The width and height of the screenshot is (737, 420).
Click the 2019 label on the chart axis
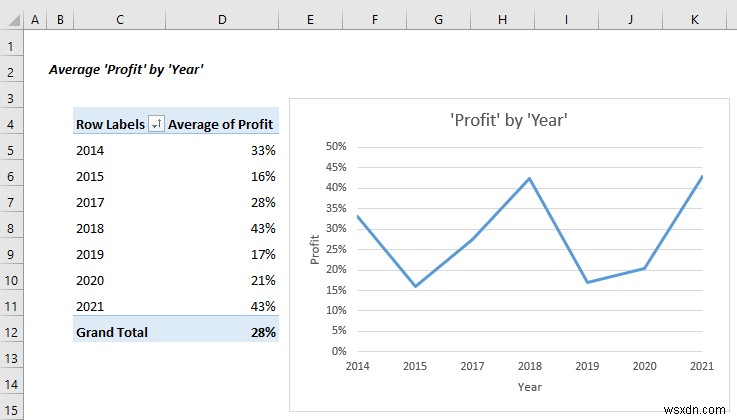pyautogui.click(x=589, y=366)
